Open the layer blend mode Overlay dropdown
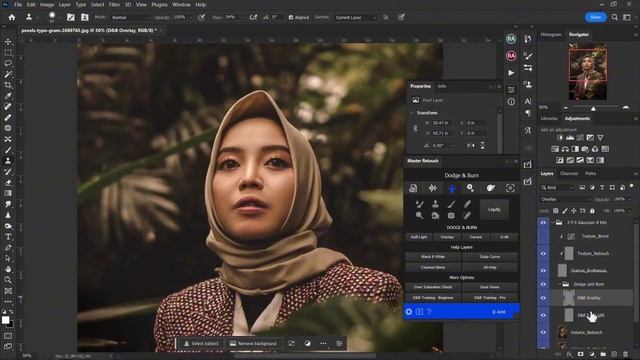Image resolution: width=640 pixels, height=360 pixels. click(x=566, y=199)
